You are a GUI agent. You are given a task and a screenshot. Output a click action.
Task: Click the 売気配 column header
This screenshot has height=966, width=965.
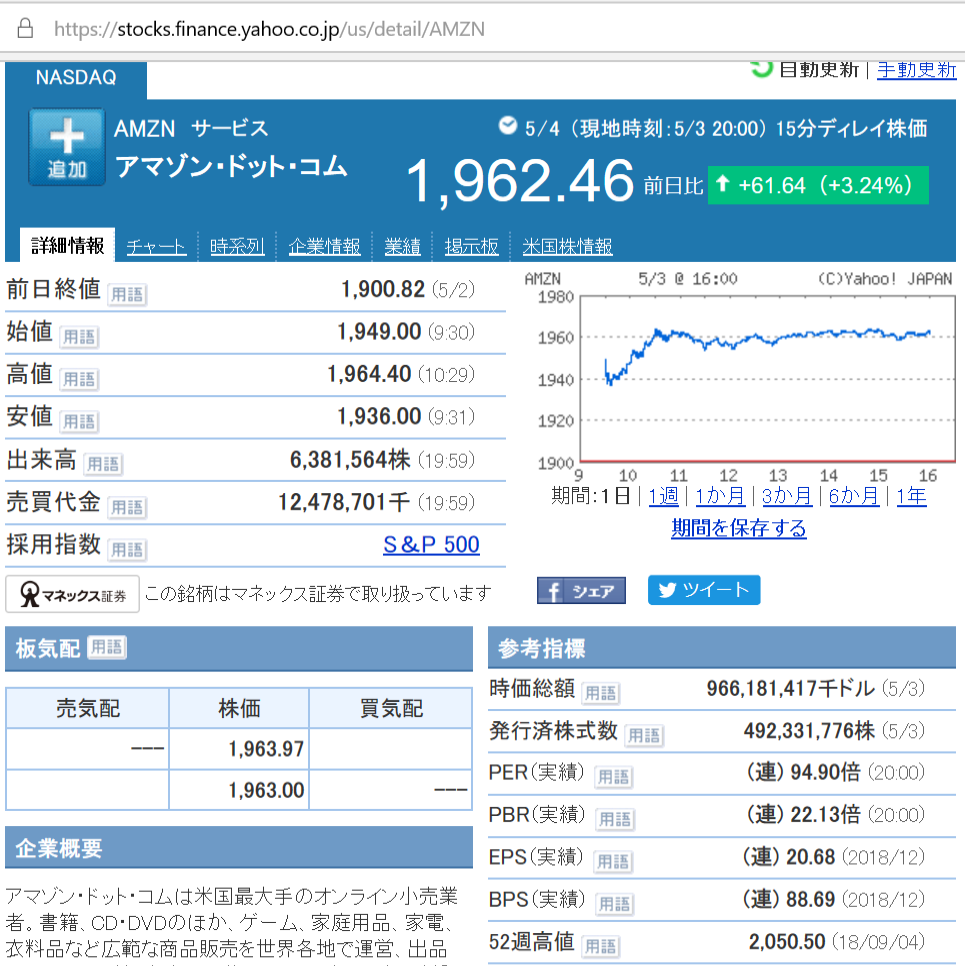pos(88,708)
